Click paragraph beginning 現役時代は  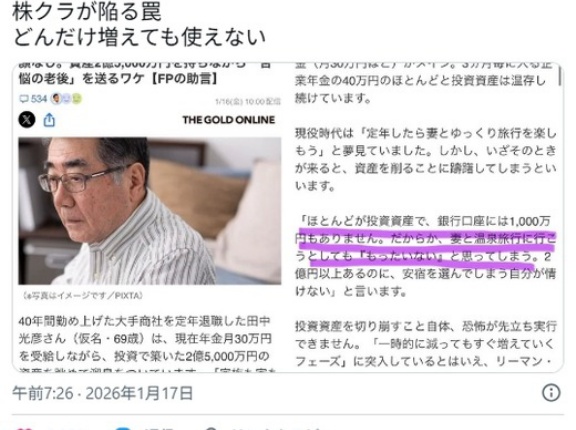click(425, 159)
